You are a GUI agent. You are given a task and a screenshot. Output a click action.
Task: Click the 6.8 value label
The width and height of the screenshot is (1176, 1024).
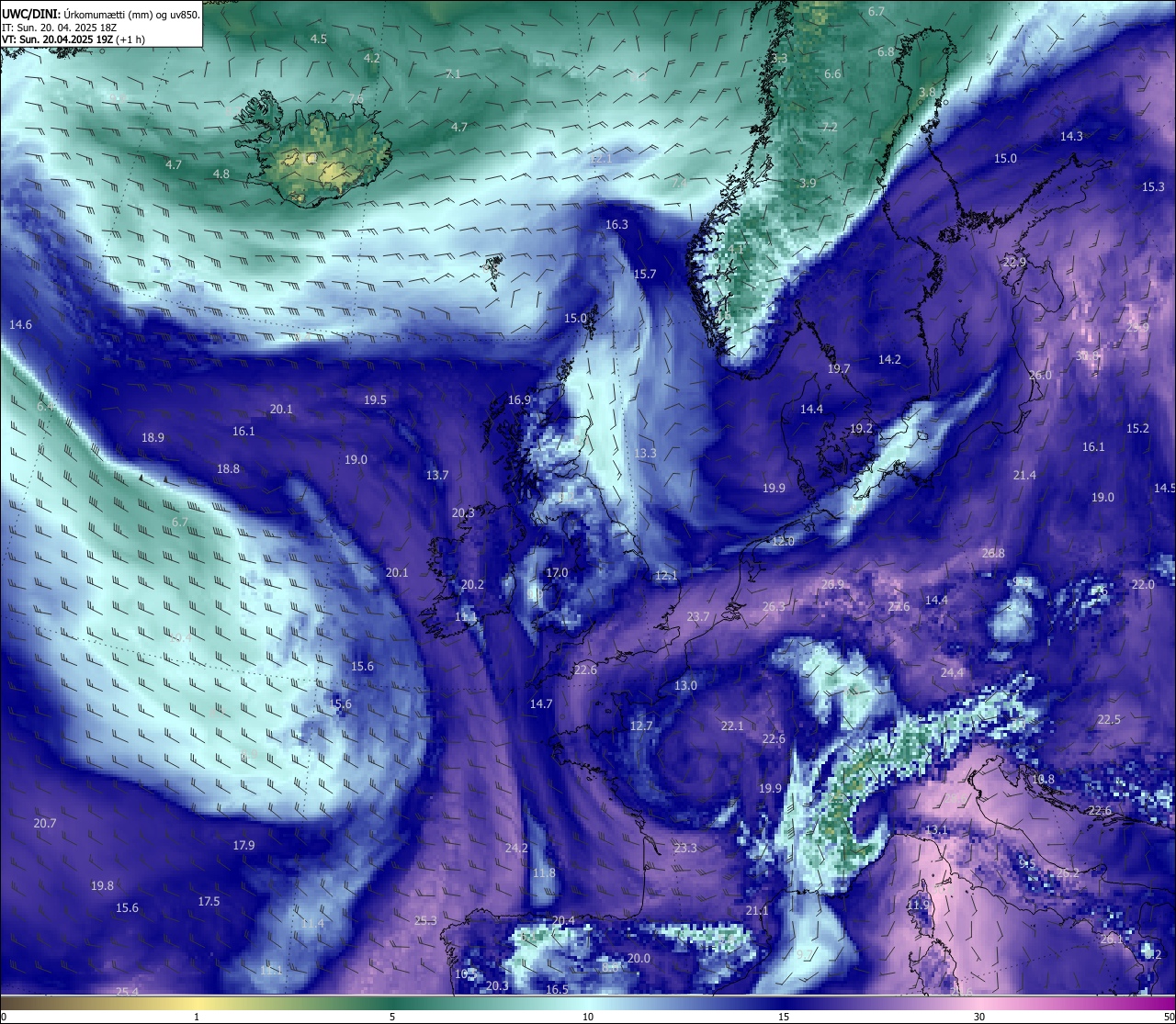(x=886, y=51)
